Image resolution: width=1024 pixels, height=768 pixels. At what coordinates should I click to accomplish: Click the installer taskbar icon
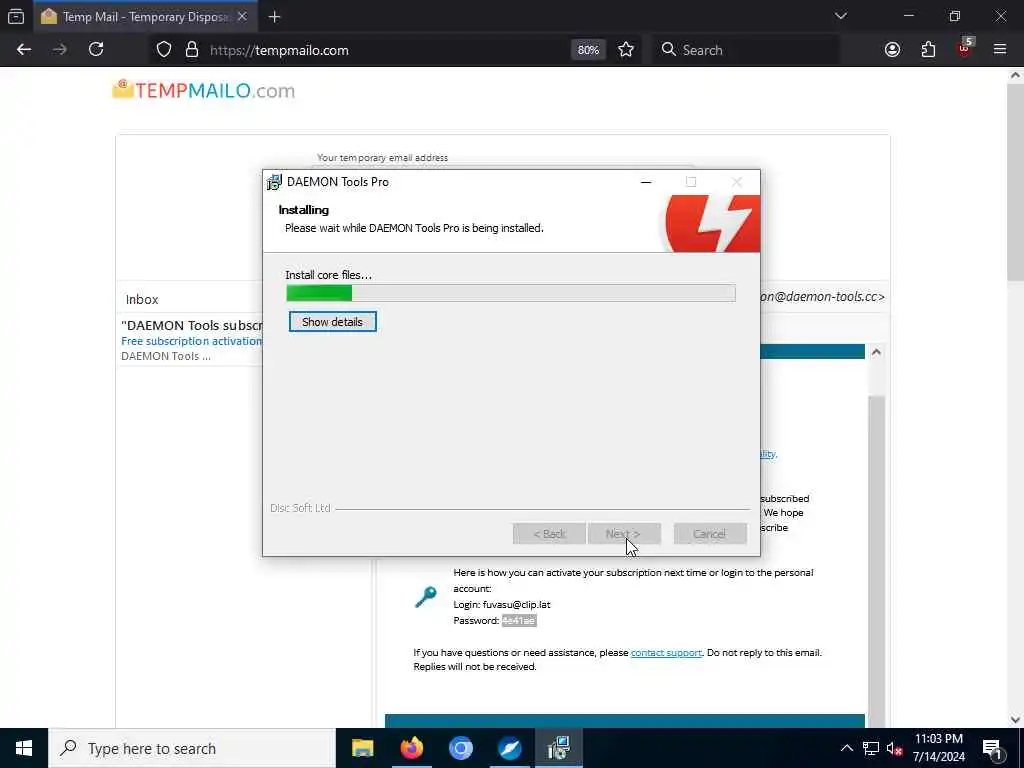(559, 748)
